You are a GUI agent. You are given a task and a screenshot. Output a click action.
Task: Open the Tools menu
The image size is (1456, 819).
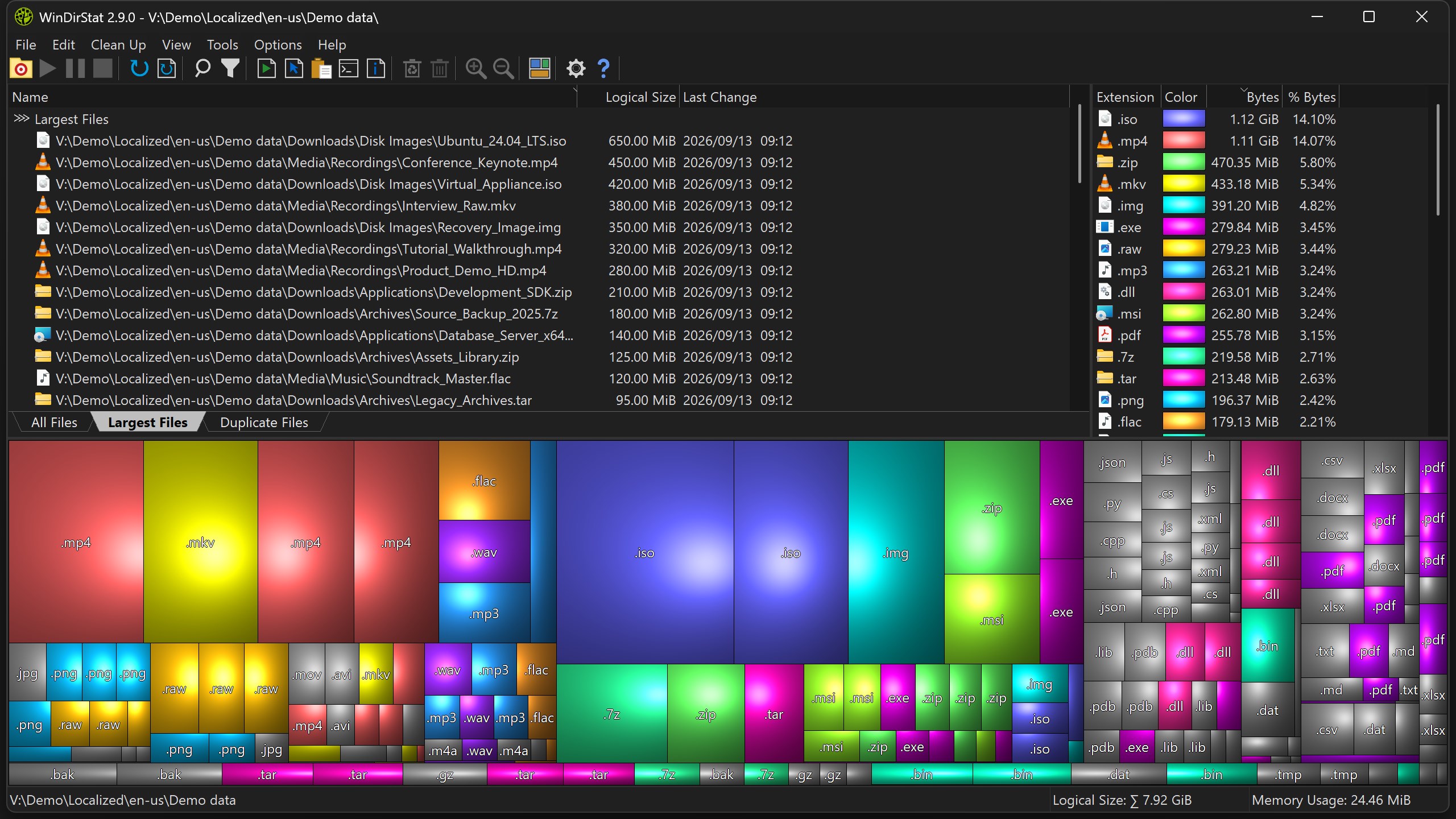222,44
